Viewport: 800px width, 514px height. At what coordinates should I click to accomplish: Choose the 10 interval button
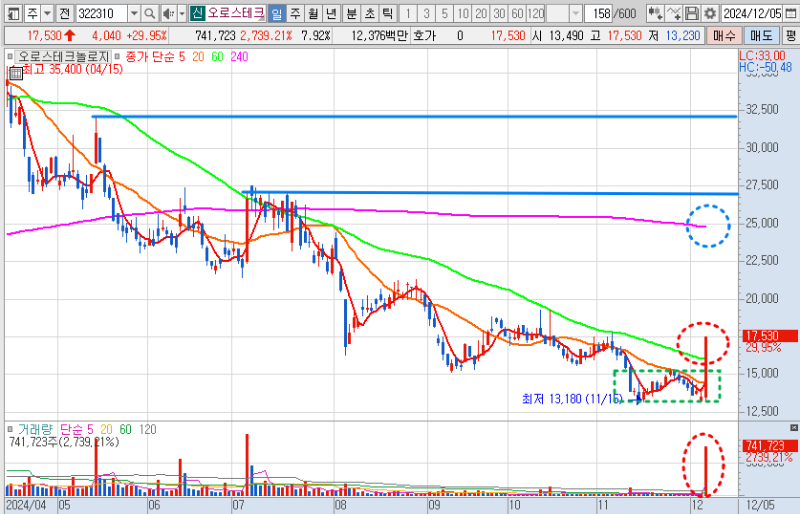[x=463, y=13]
